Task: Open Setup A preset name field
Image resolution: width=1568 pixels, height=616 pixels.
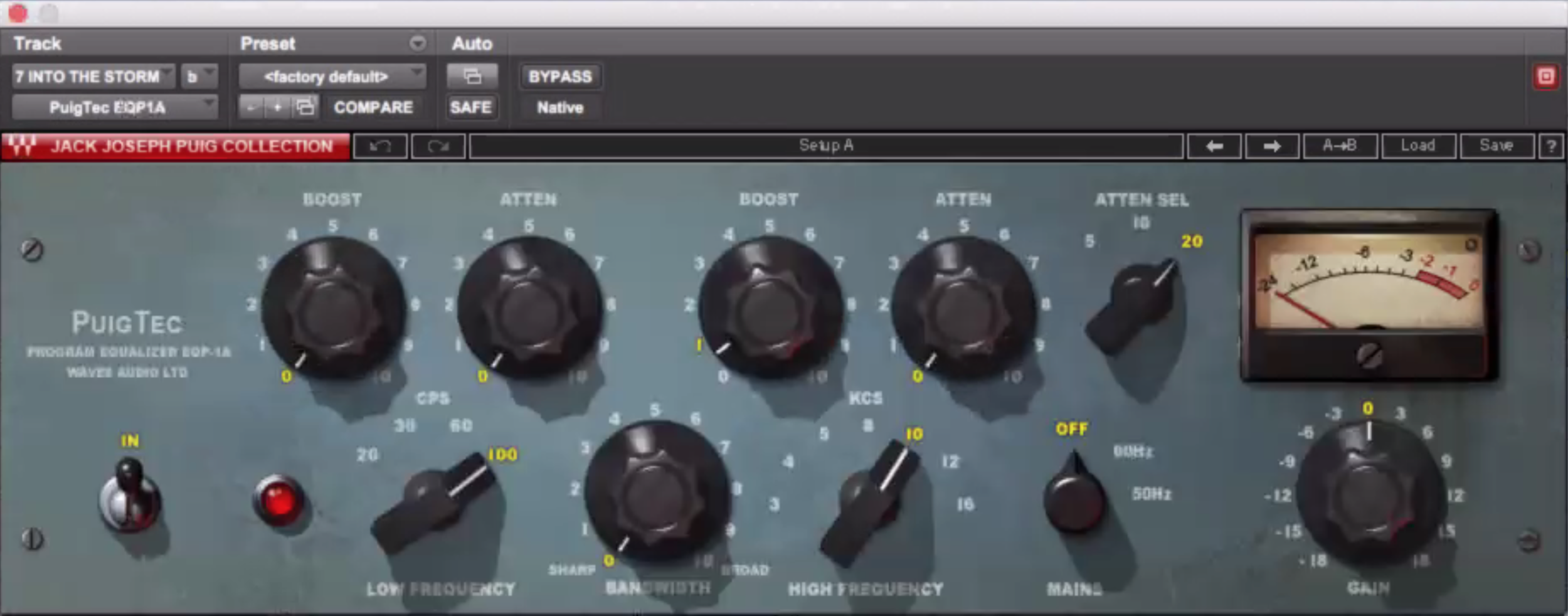Action: point(826,146)
